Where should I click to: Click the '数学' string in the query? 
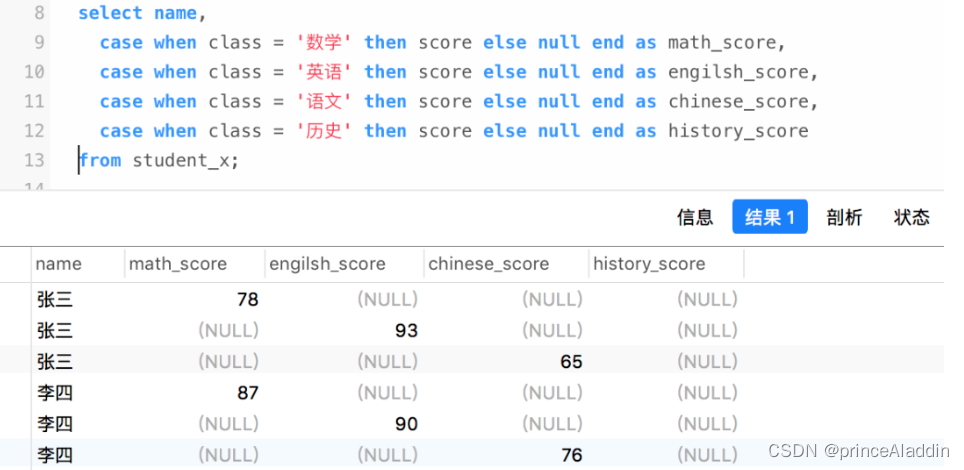[324, 42]
